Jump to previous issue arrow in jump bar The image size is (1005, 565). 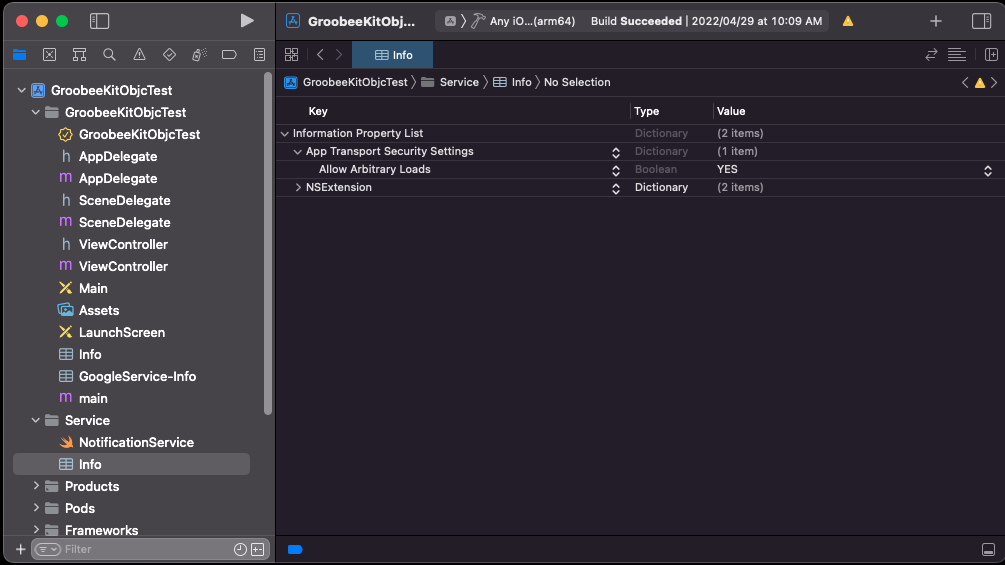click(x=965, y=82)
